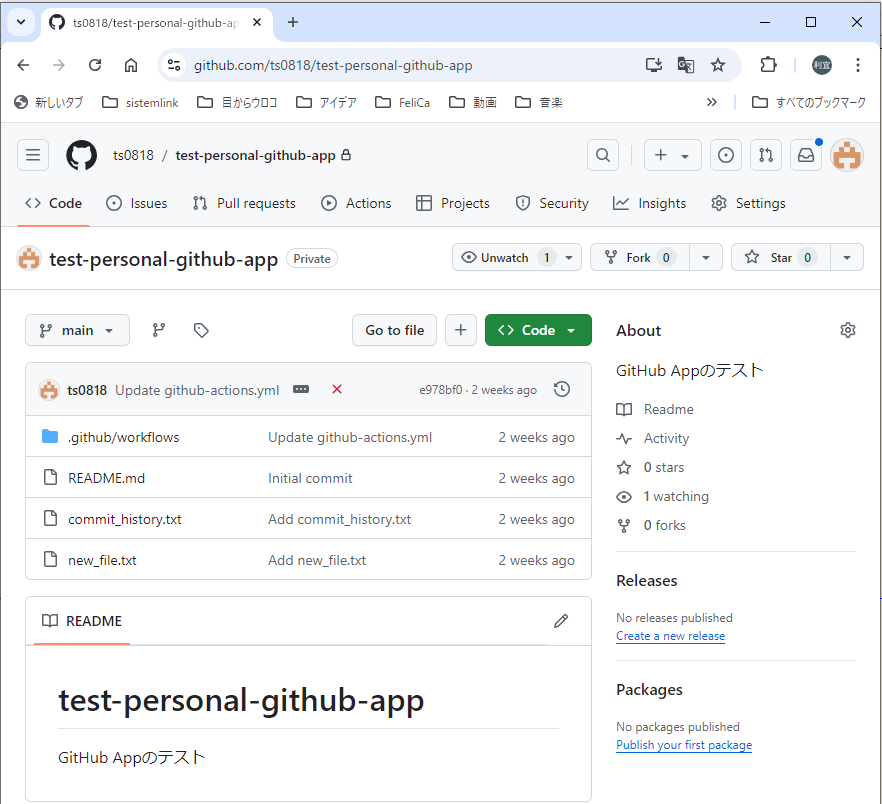
Task: Click the browser address bar URL
Action: (333, 65)
